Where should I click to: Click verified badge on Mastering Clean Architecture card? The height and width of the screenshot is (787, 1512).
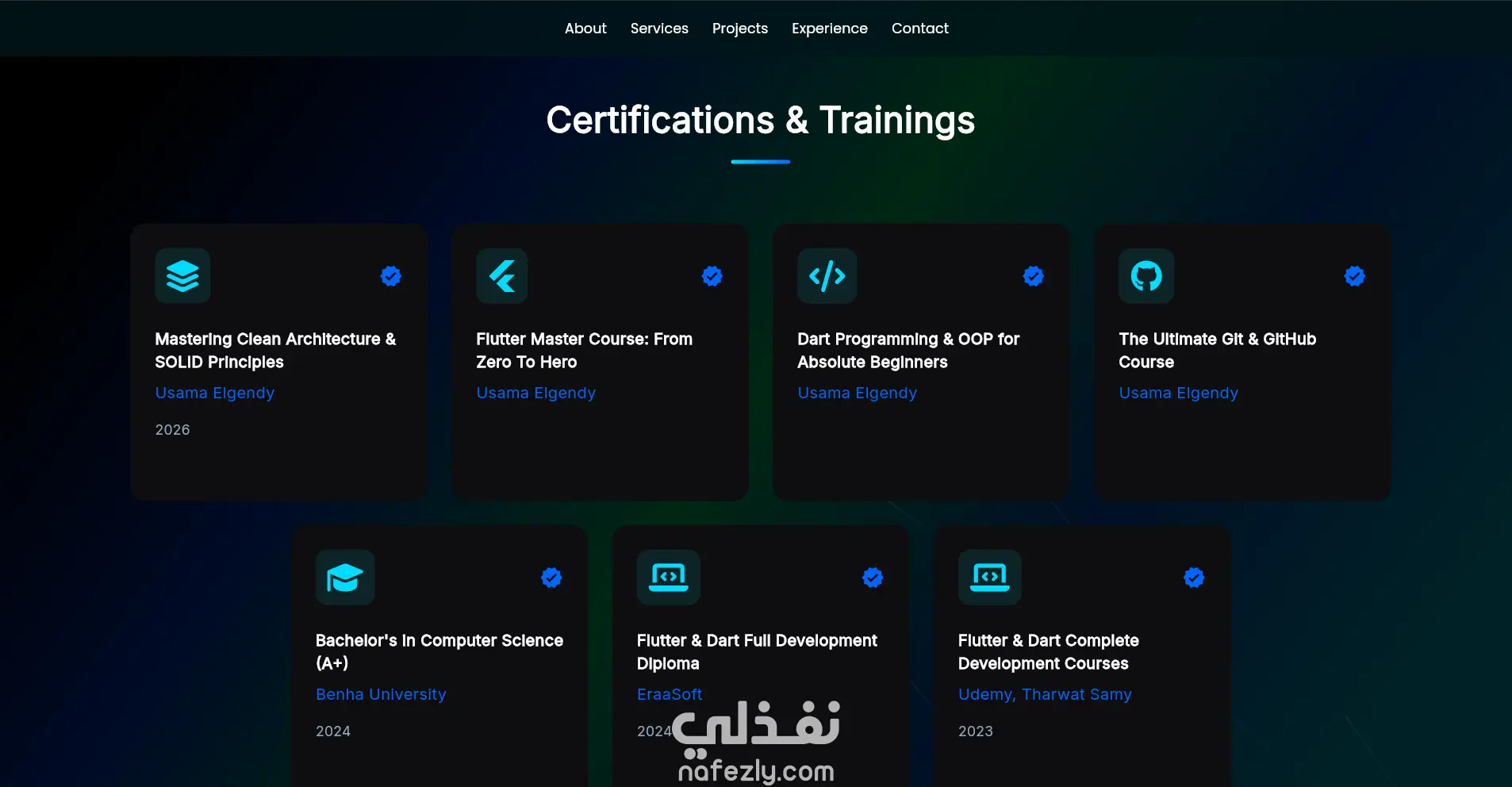tap(391, 276)
